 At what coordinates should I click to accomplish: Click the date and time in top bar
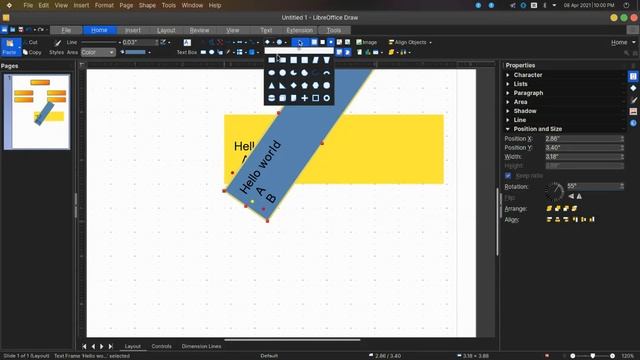click(x=589, y=5)
